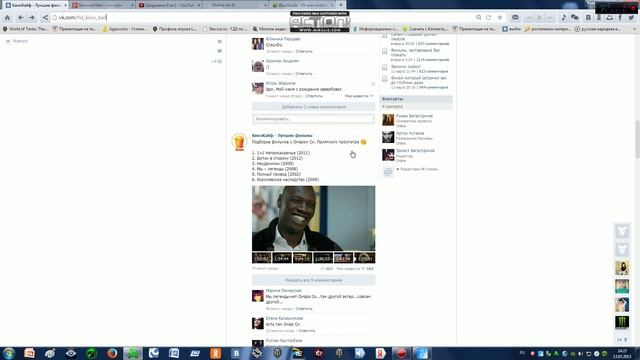Open КиноКайф community avatar
This screenshot has width=640, height=360.
pyautogui.click(x=239, y=142)
